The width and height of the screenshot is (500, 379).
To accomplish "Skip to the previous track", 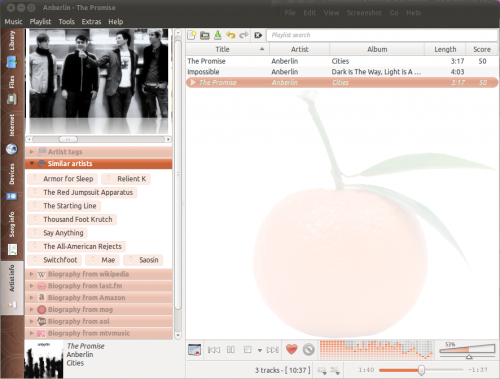I will click(x=214, y=350).
